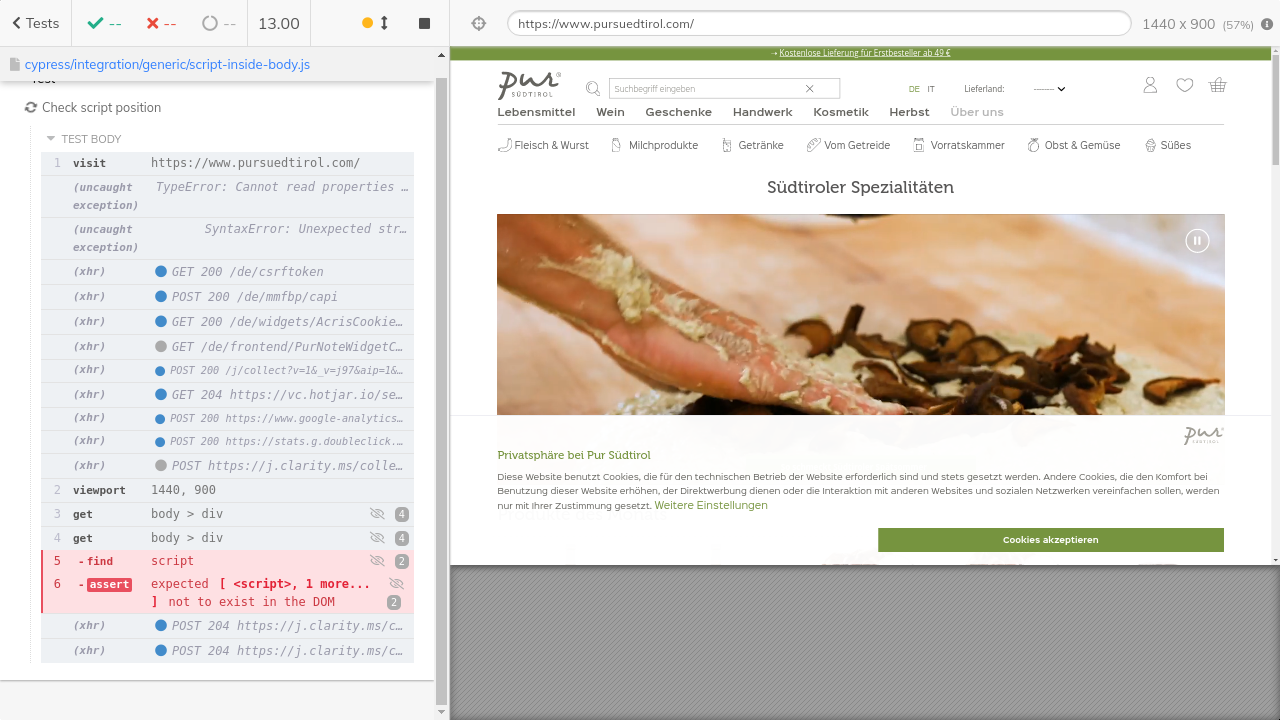Screen dimensions: 1280x720
Task: Open the wishlist heart icon
Action: [1184, 86]
